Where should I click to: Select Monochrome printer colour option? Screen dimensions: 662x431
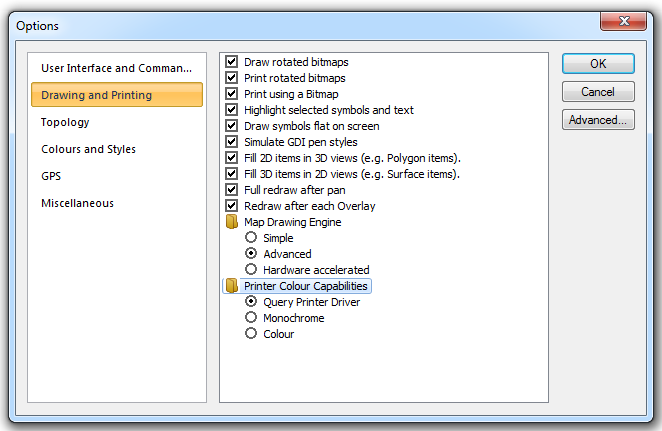(x=251, y=318)
